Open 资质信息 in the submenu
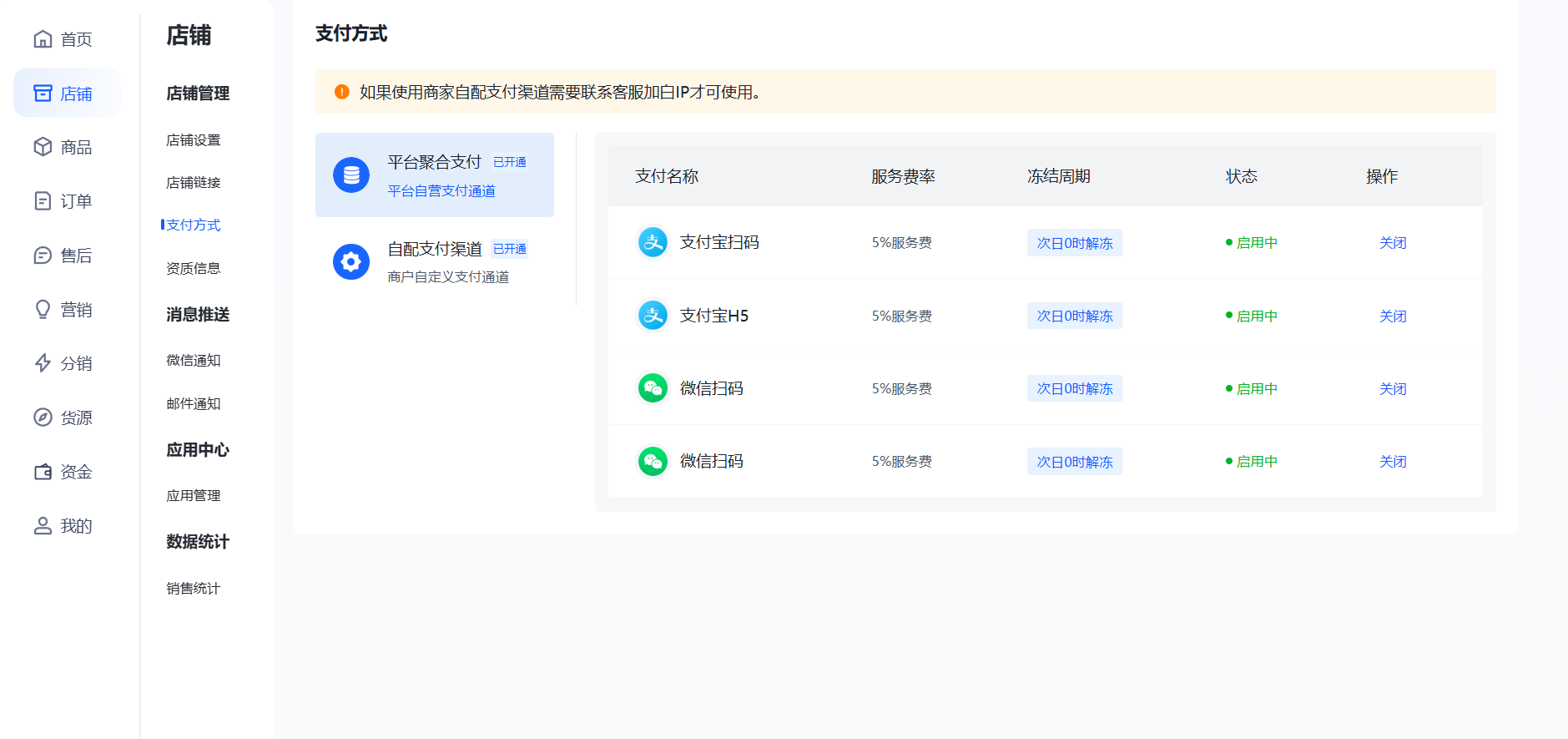Screen dimensions: 1568x739 point(194,268)
